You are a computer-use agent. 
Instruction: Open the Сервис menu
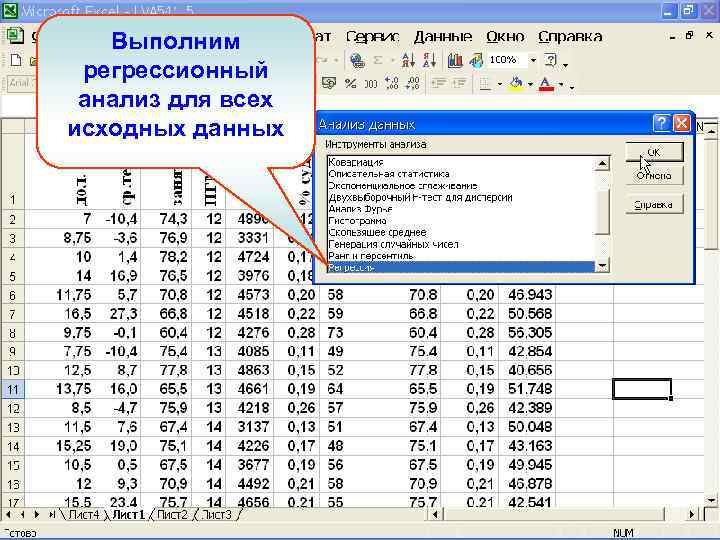(372, 36)
